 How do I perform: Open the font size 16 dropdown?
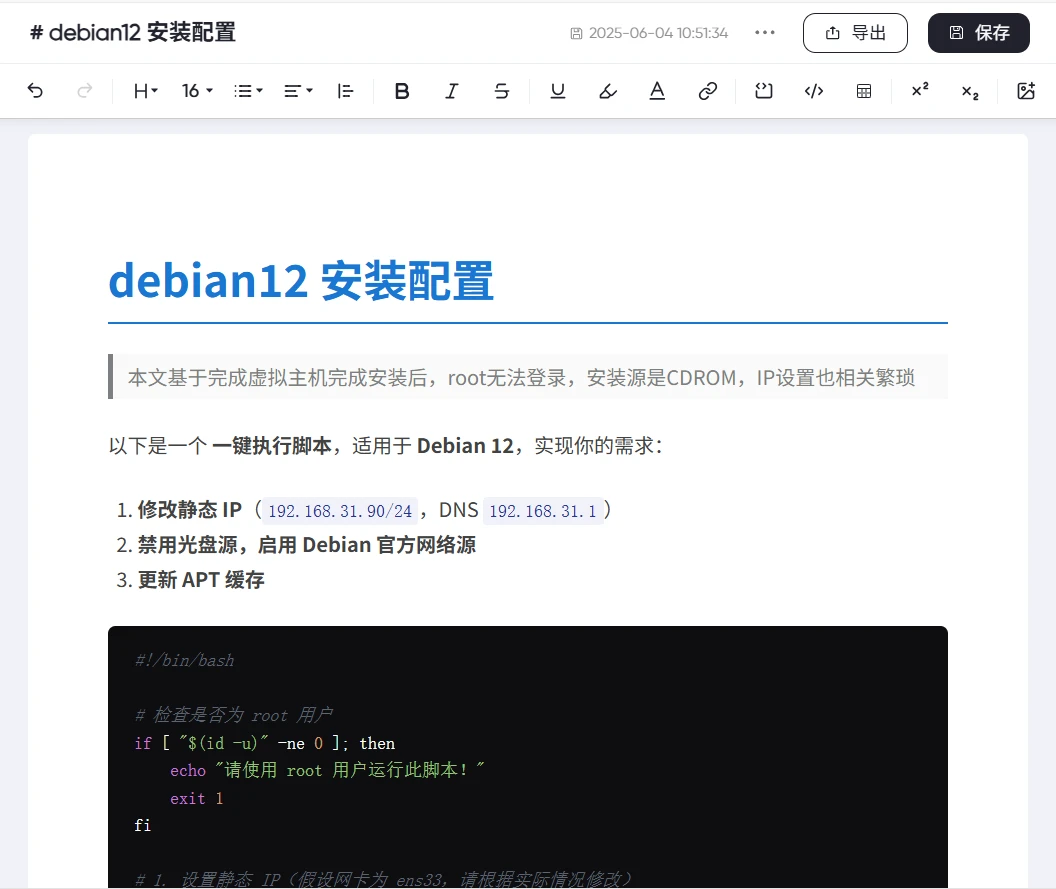click(197, 90)
